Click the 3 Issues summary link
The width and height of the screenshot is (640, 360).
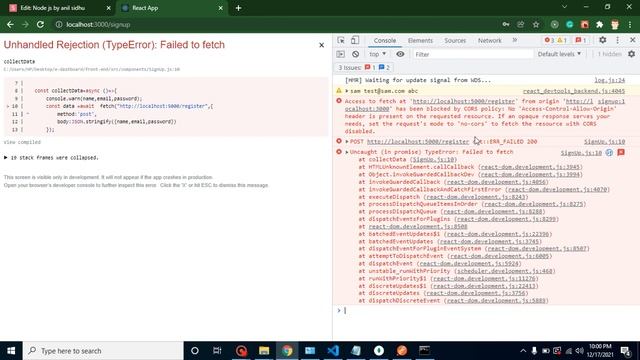coord(364,67)
